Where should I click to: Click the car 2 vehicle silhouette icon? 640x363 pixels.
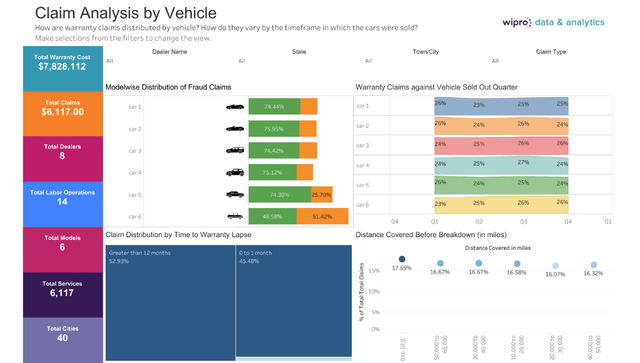click(235, 129)
